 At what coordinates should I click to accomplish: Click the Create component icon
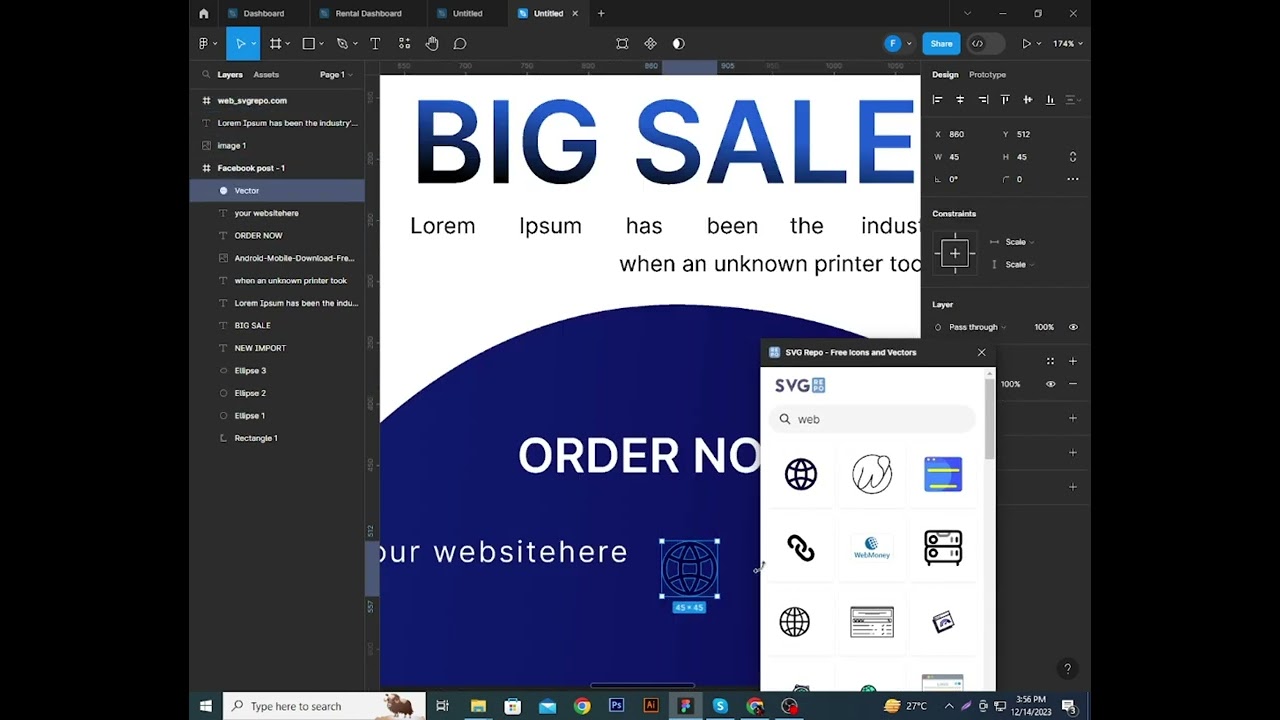click(650, 44)
